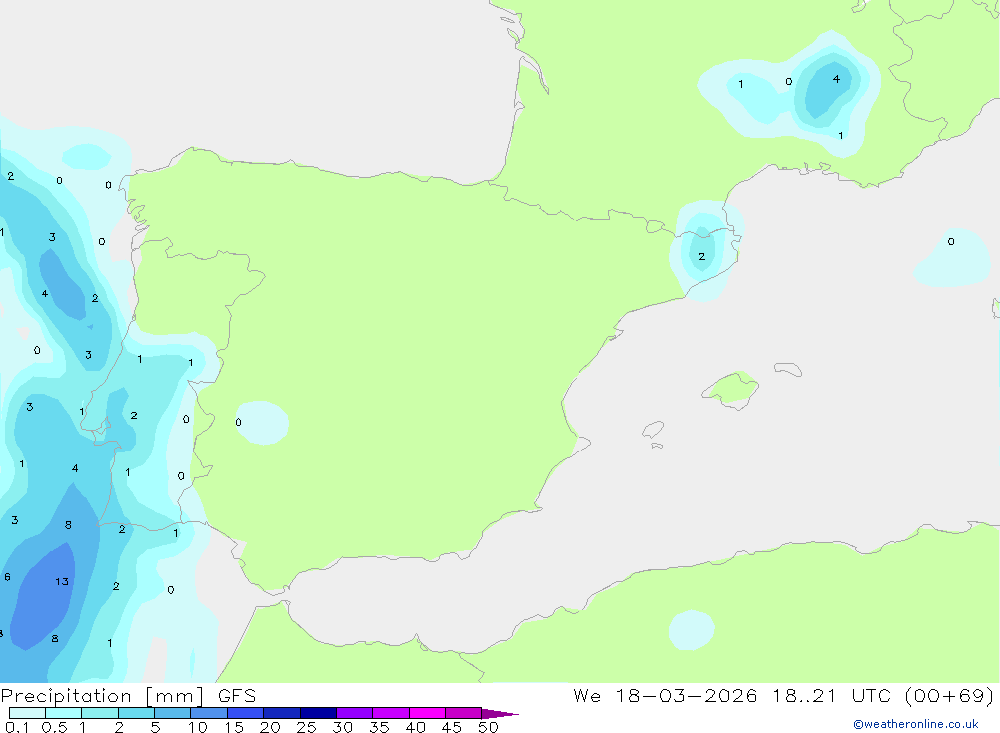Click Menorca island on the map
This screenshot has height=733, width=1000.
[x=788, y=369]
